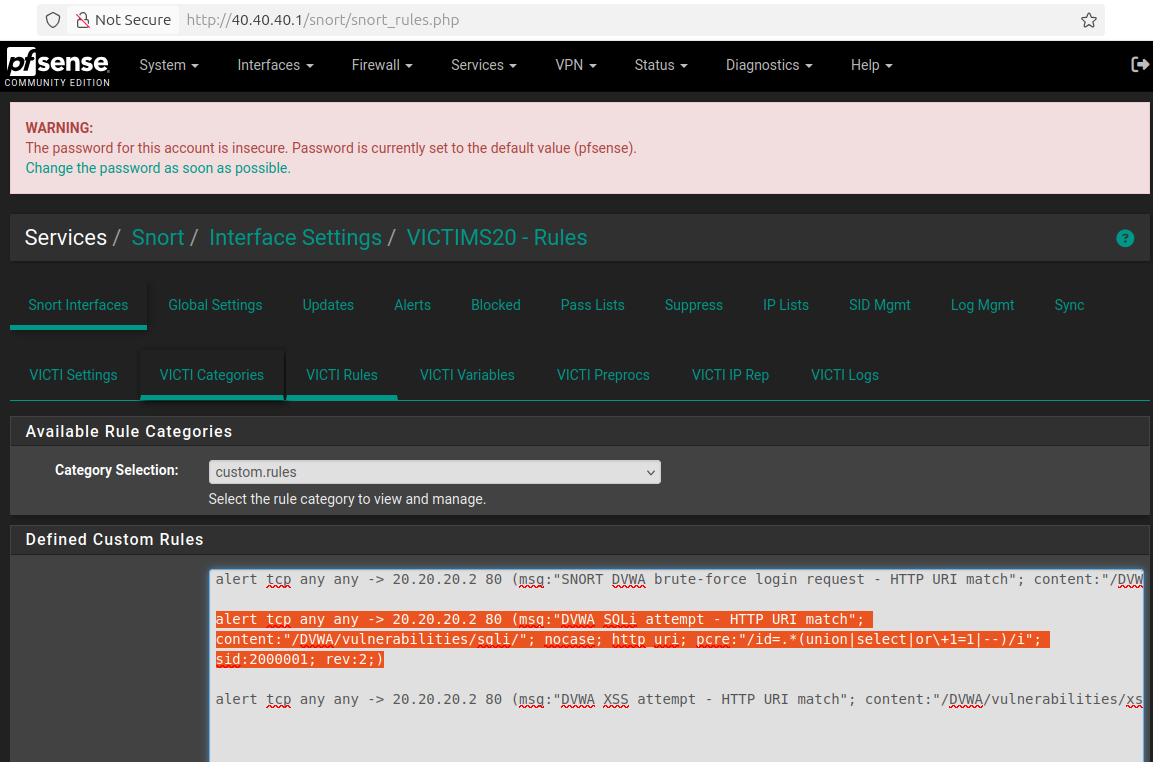
Task: Switch to VICTI Preprocs tab
Action: (x=603, y=375)
